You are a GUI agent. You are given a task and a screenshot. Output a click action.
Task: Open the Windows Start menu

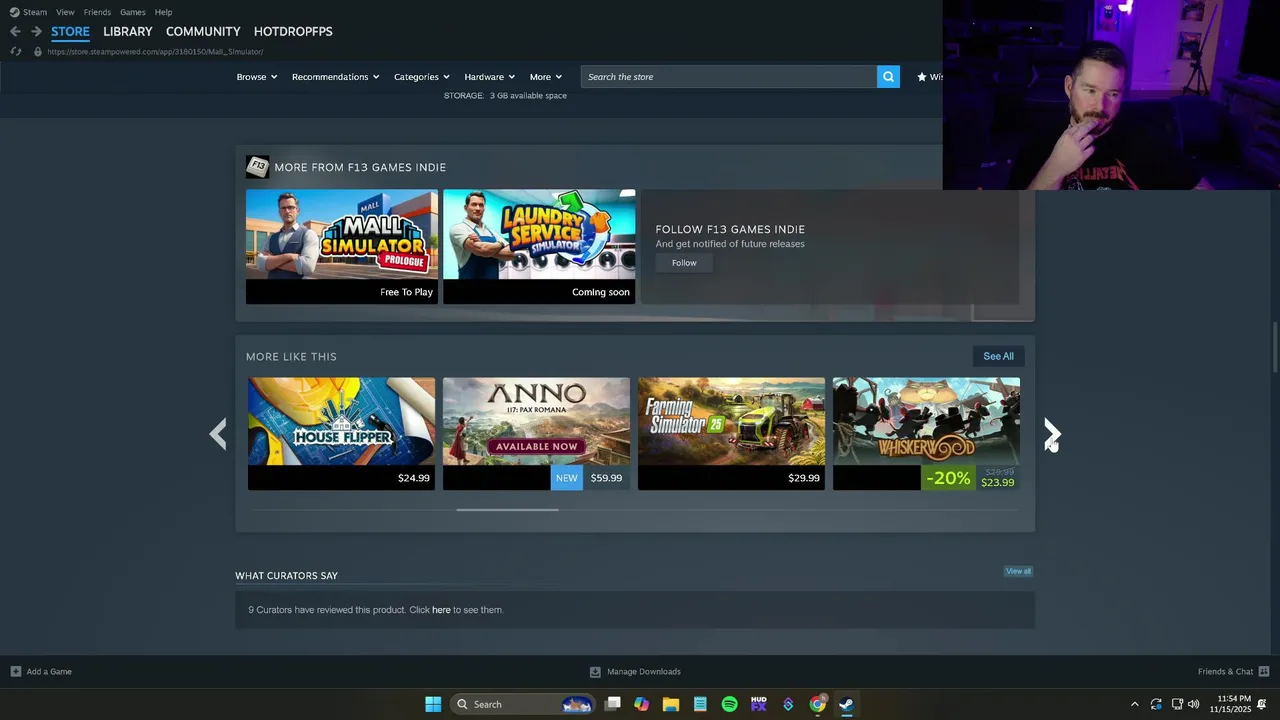click(x=433, y=704)
